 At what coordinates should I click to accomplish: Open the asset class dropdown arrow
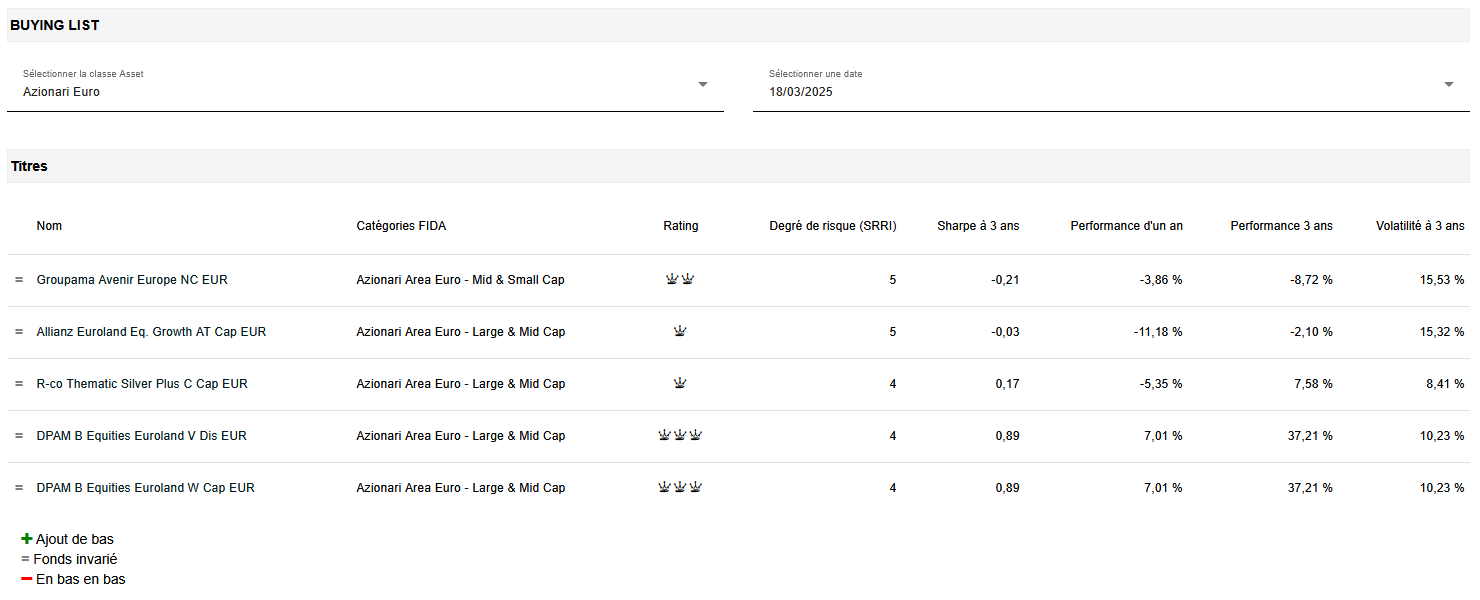(x=703, y=84)
